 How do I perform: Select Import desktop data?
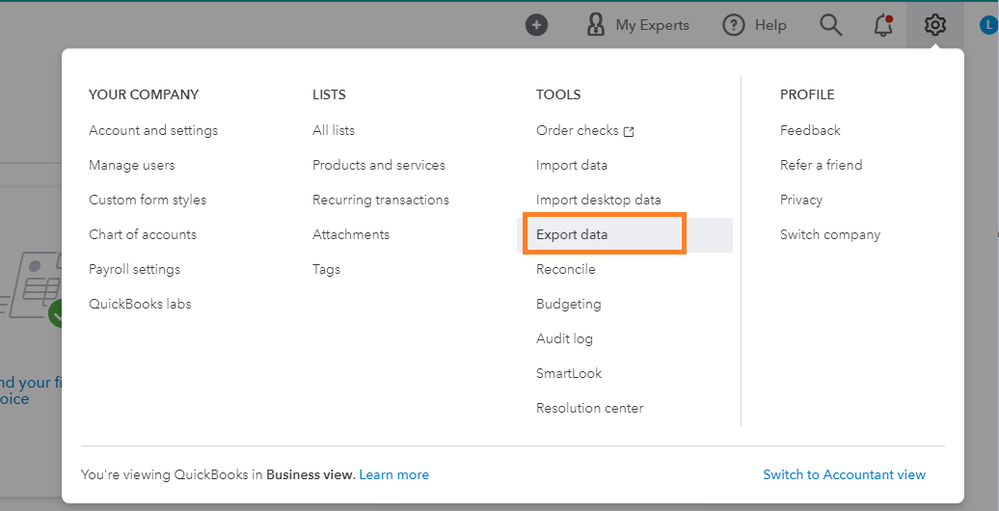(599, 199)
